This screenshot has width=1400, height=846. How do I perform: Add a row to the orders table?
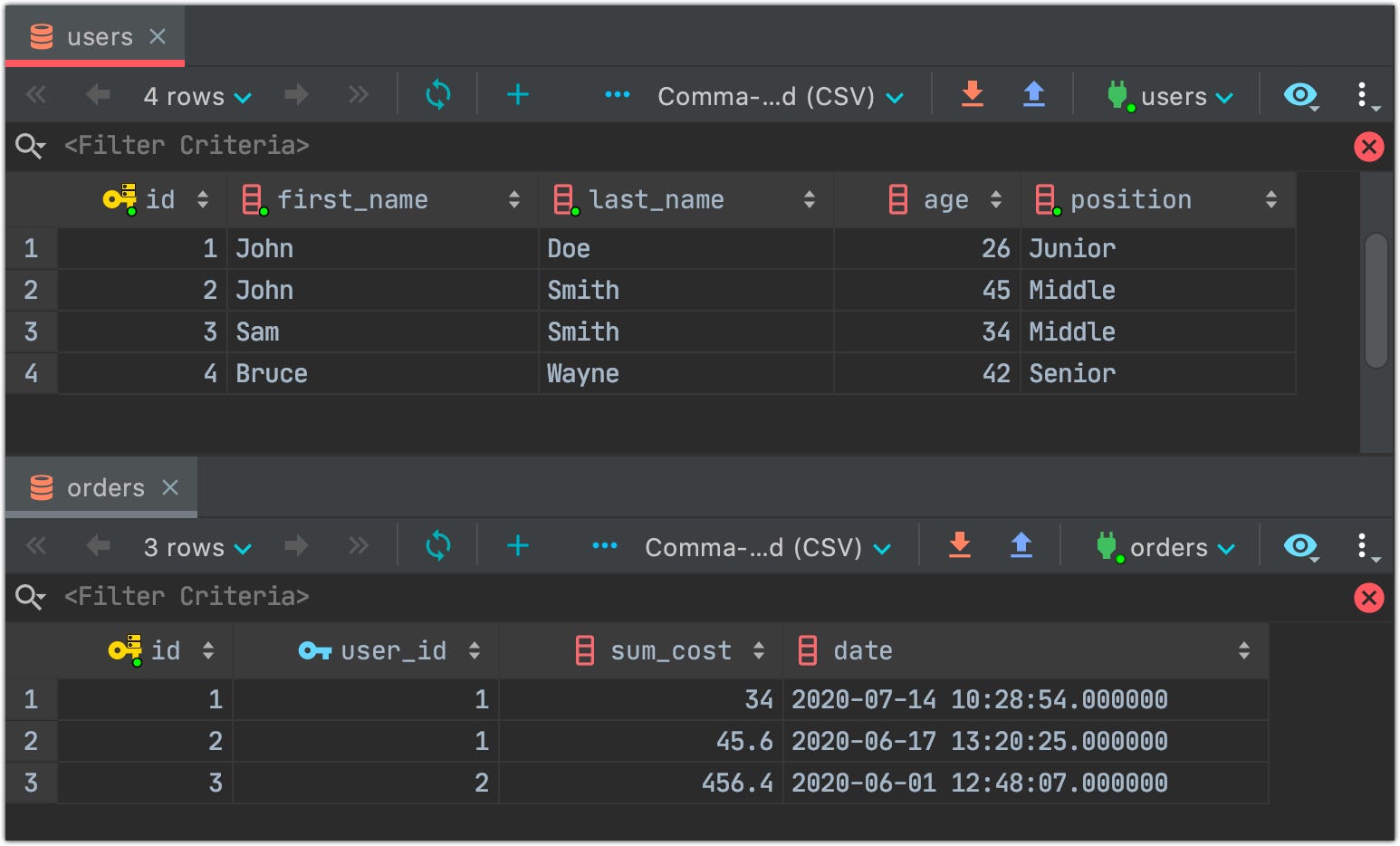point(518,545)
